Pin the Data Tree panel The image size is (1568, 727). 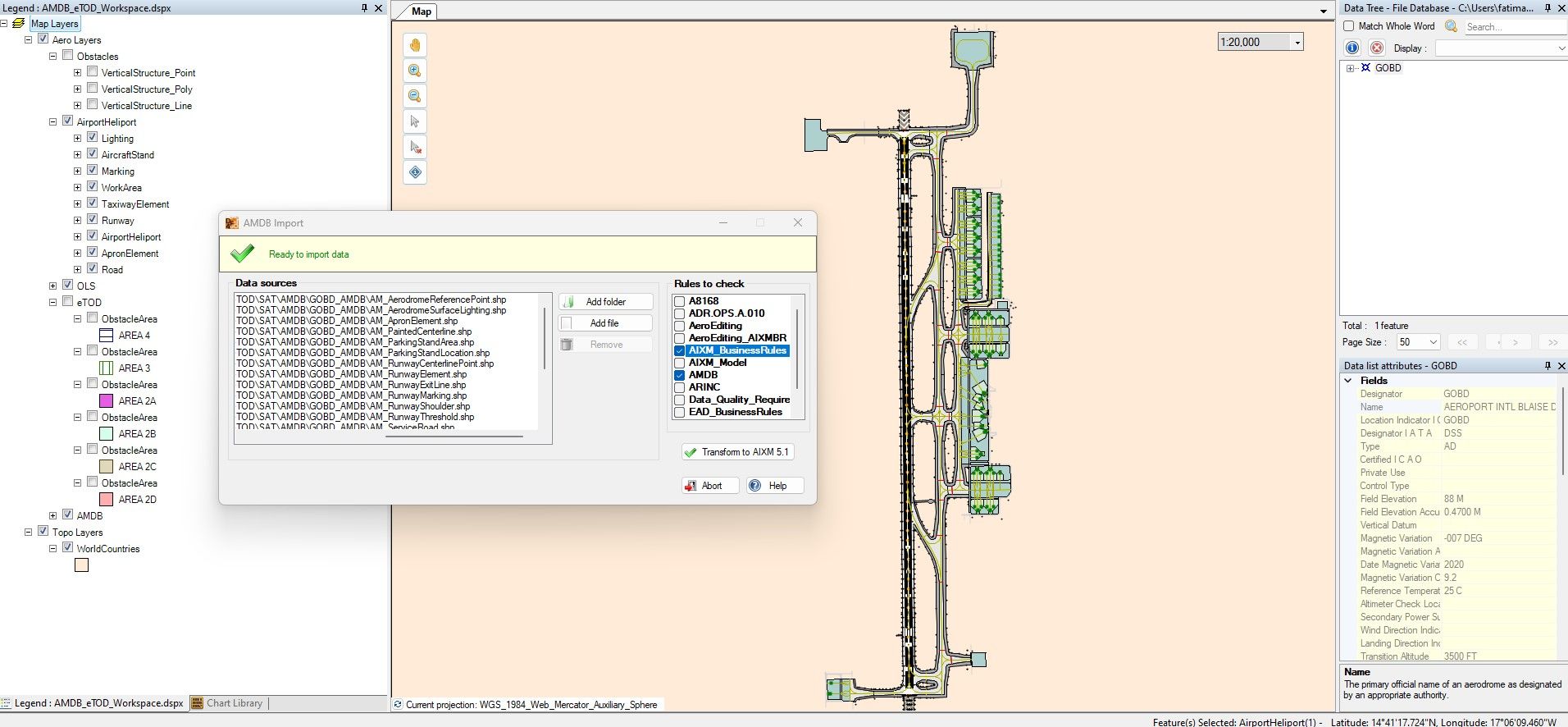[1548, 8]
